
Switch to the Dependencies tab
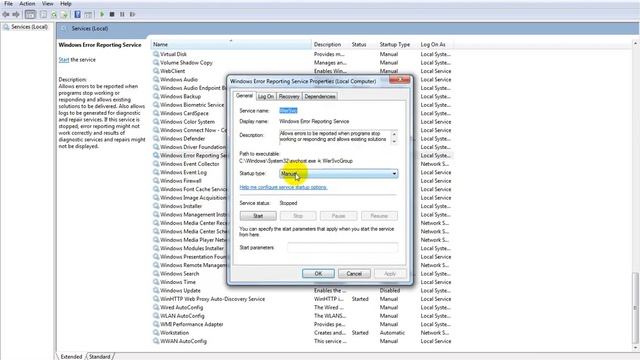320,96
